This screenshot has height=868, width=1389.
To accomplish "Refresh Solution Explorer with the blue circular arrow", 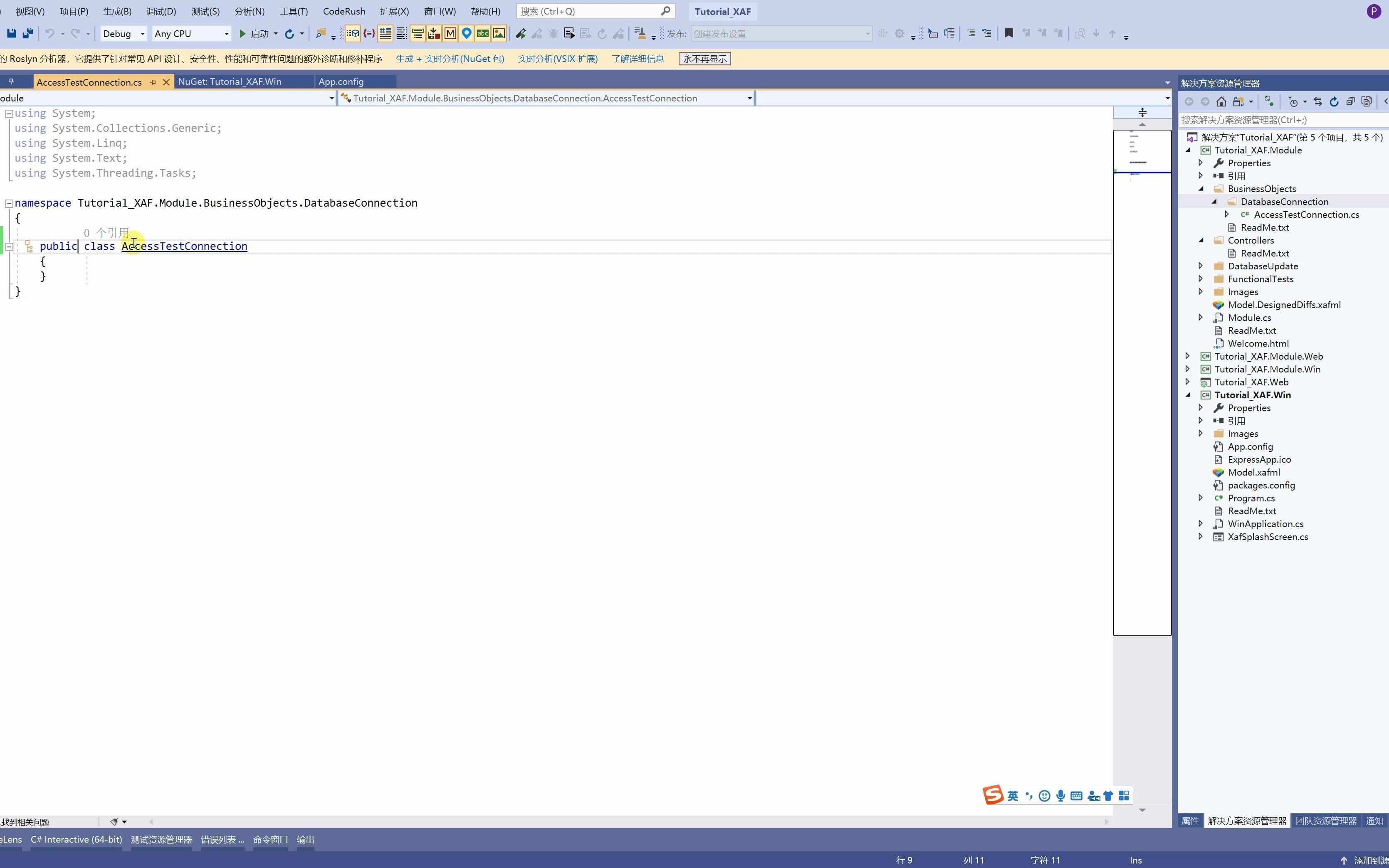I will pos(1334,101).
